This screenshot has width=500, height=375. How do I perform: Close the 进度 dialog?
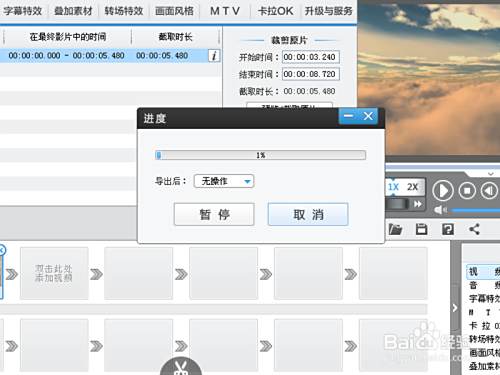pos(368,116)
